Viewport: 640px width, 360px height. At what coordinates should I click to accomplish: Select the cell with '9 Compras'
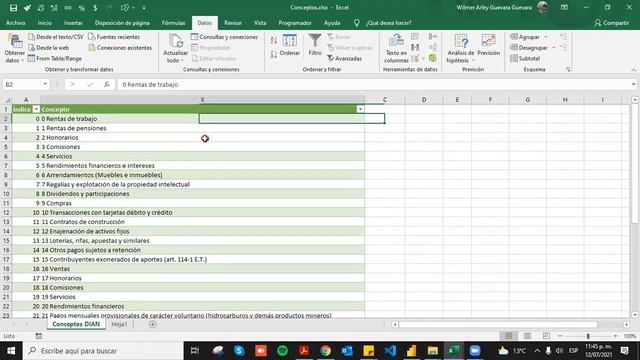pyautogui.click(x=202, y=203)
